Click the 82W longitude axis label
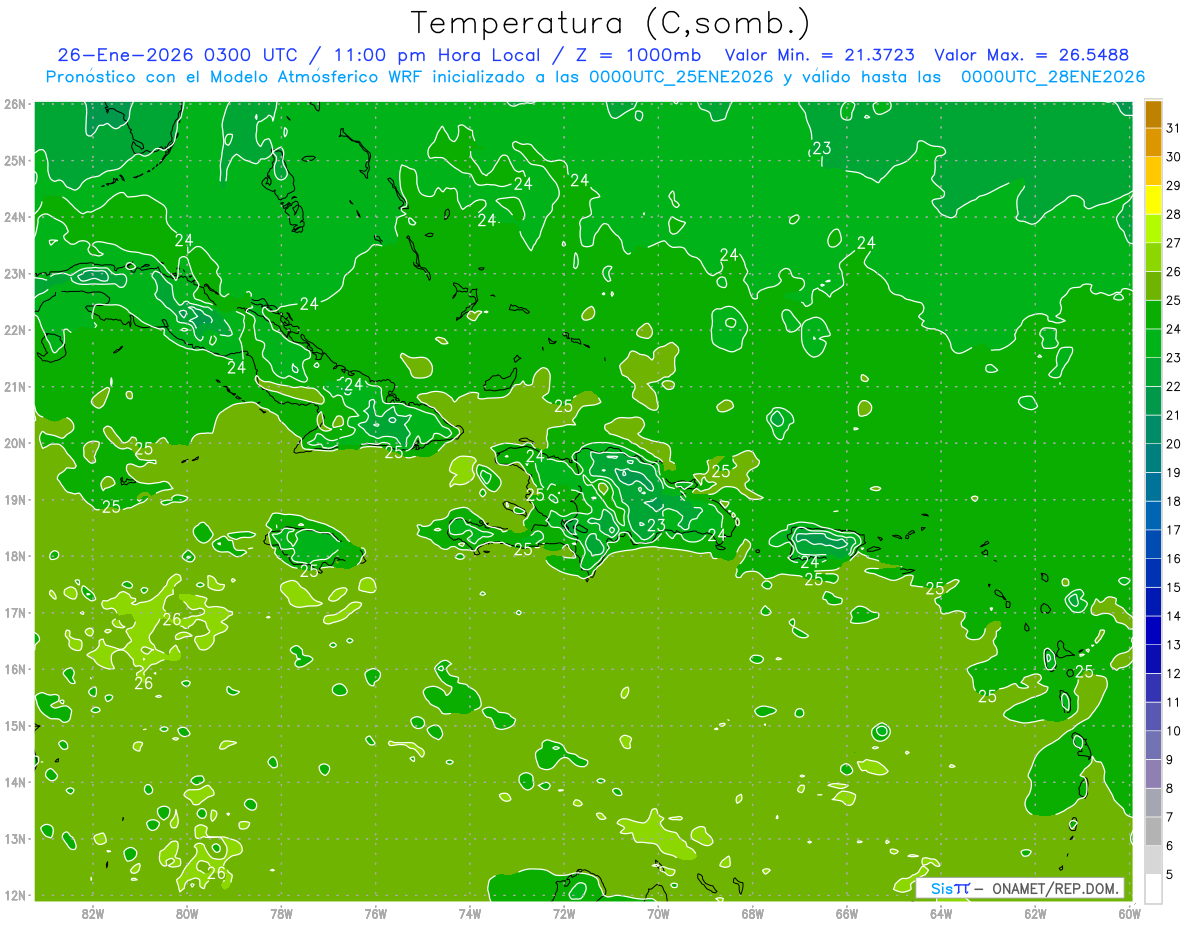This screenshot has height=927, width=1200. (x=93, y=912)
